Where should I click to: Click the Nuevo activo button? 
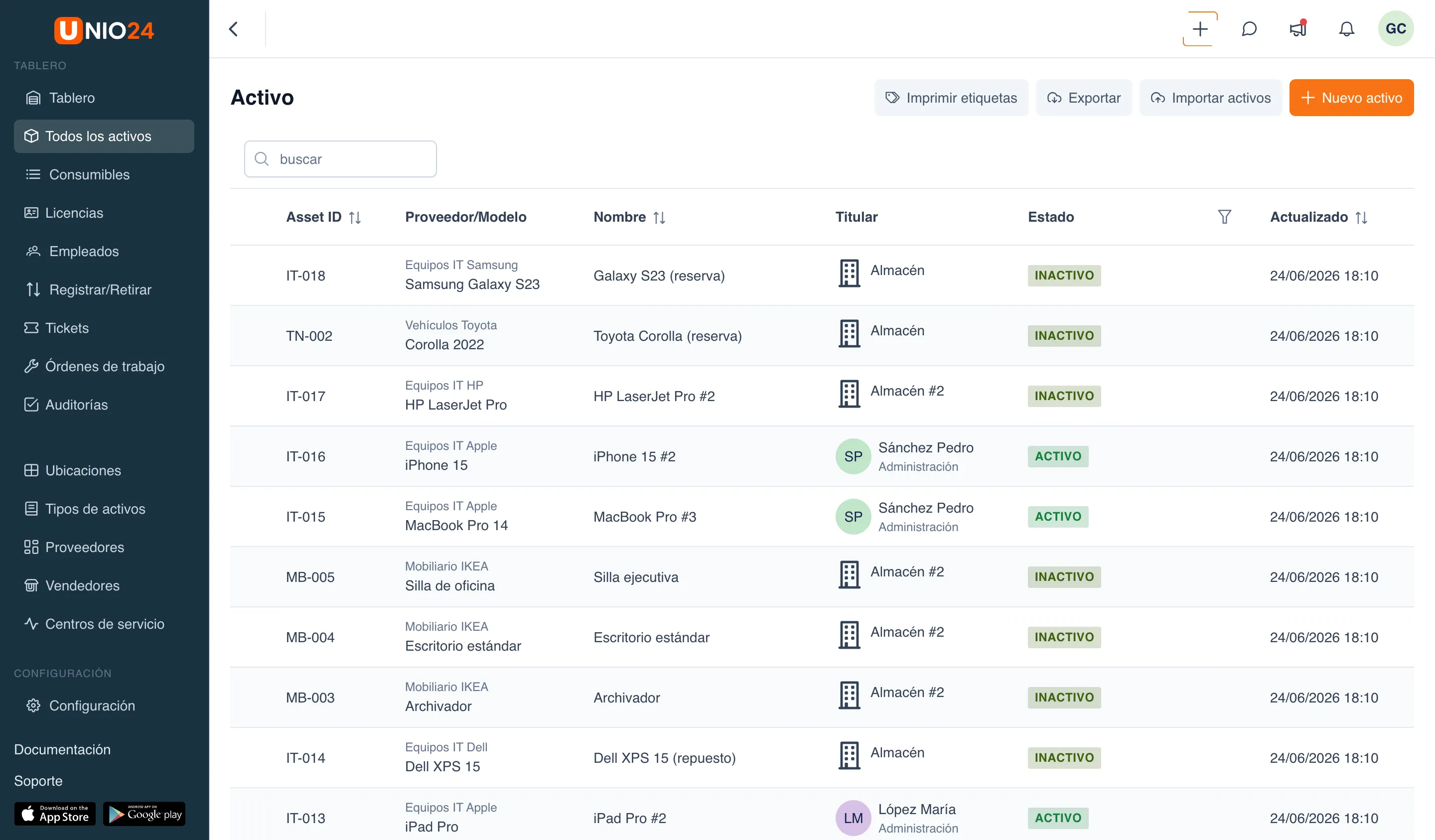(x=1351, y=98)
